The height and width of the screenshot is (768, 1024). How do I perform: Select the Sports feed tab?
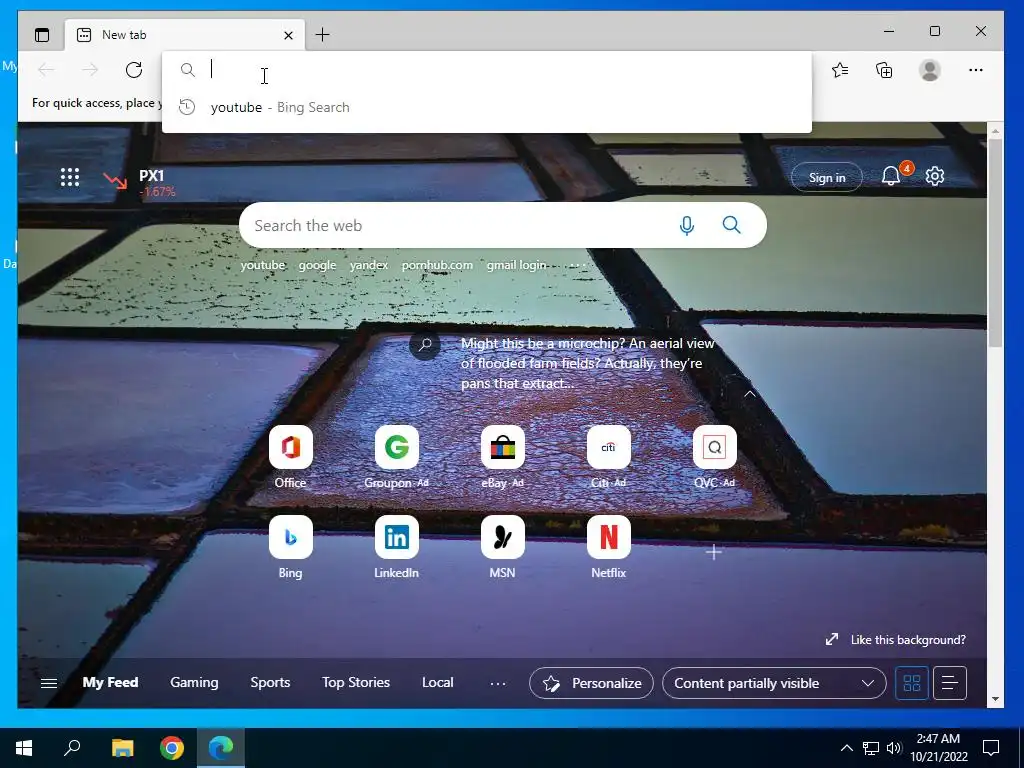coord(270,682)
